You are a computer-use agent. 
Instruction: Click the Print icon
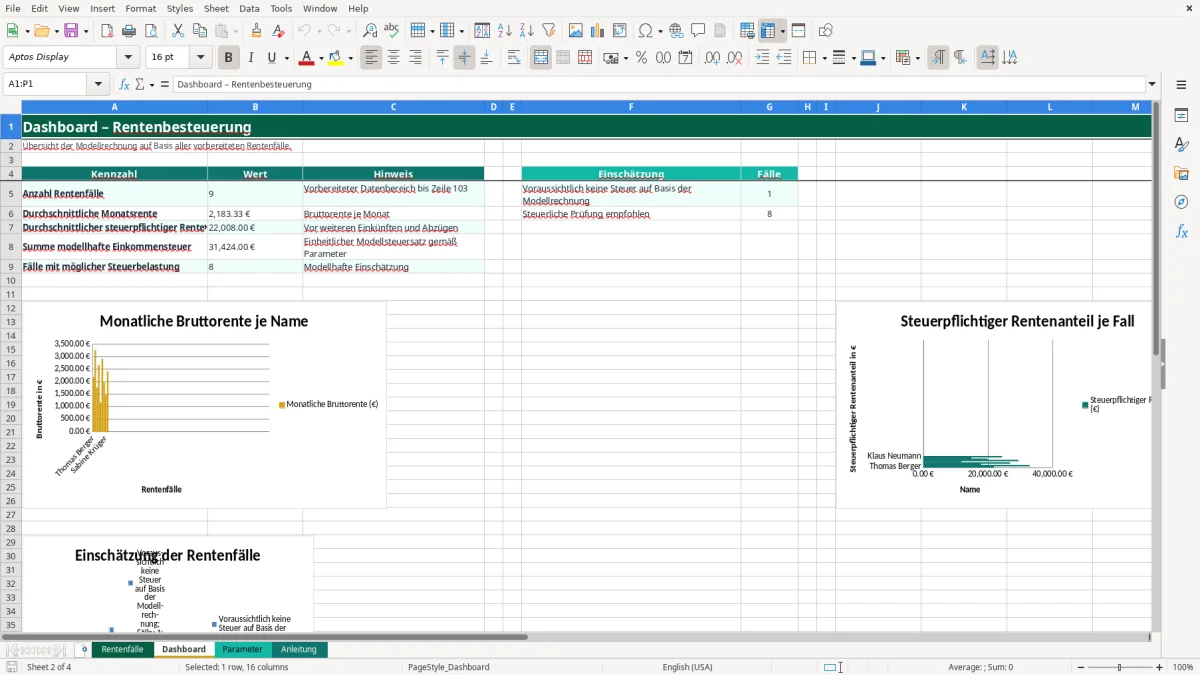(129, 31)
